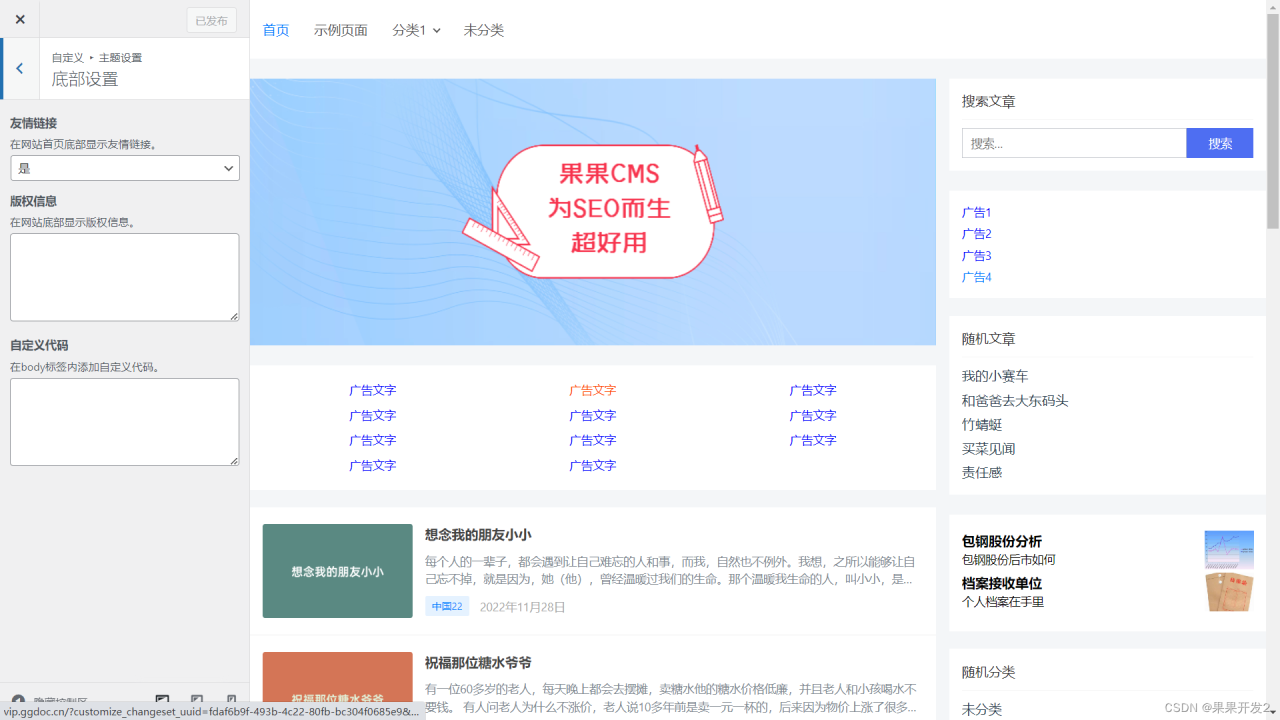Image resolution: width=1280 pixels, height=720 pixels.
Task: Click the 包钢股份分析 stock chart thumbnail
Action: [x=1229, y=549]
